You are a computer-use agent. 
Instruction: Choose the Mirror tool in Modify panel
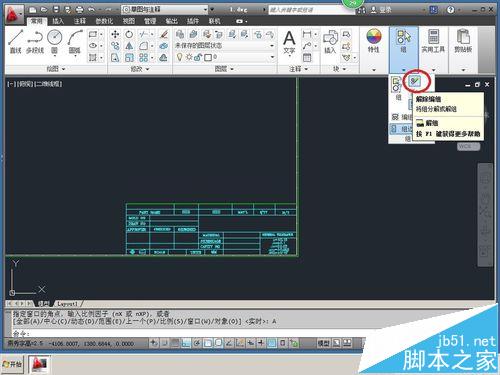point(129,46)
